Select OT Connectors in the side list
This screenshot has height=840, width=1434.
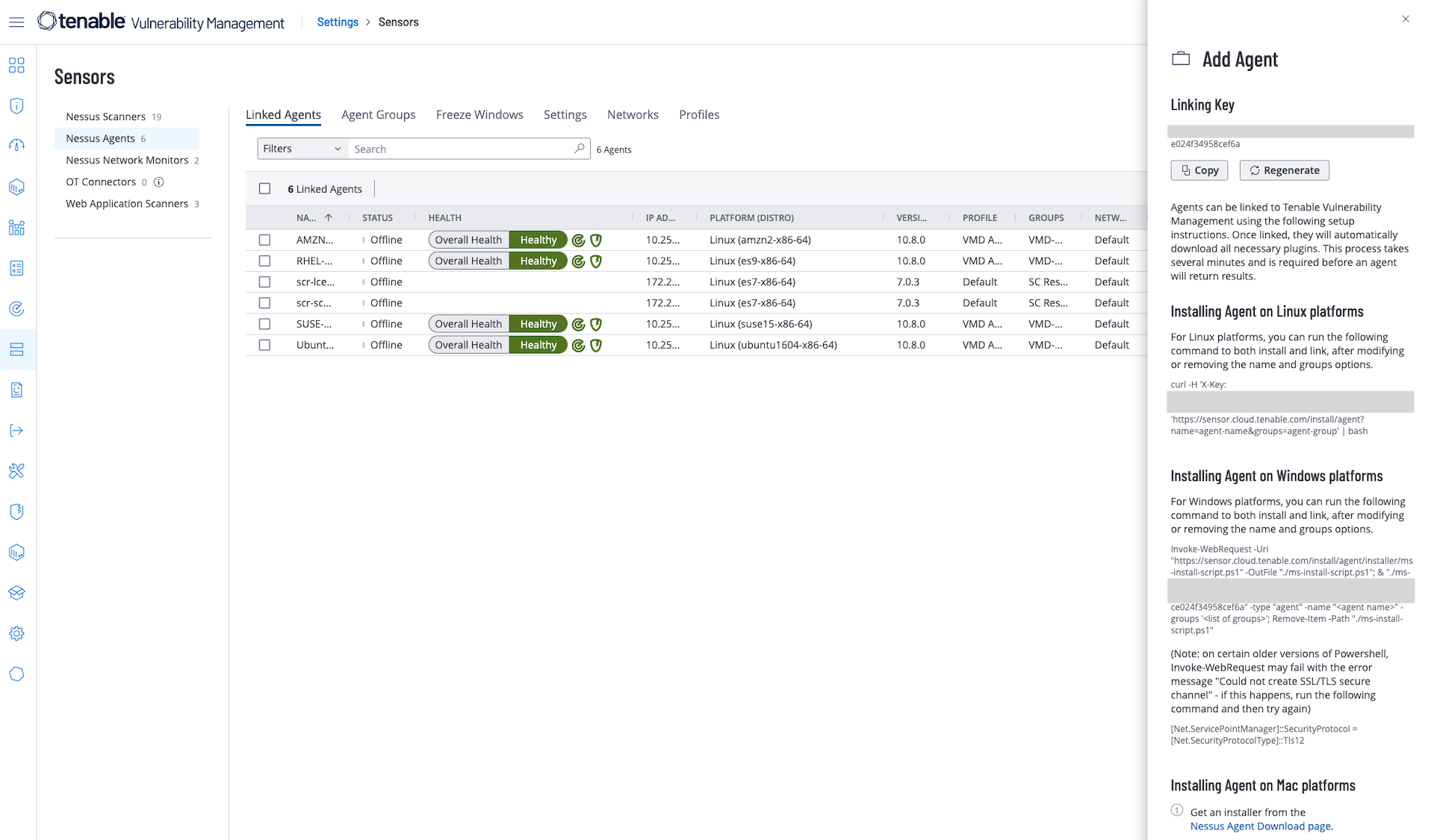click(x=101, y=181)
